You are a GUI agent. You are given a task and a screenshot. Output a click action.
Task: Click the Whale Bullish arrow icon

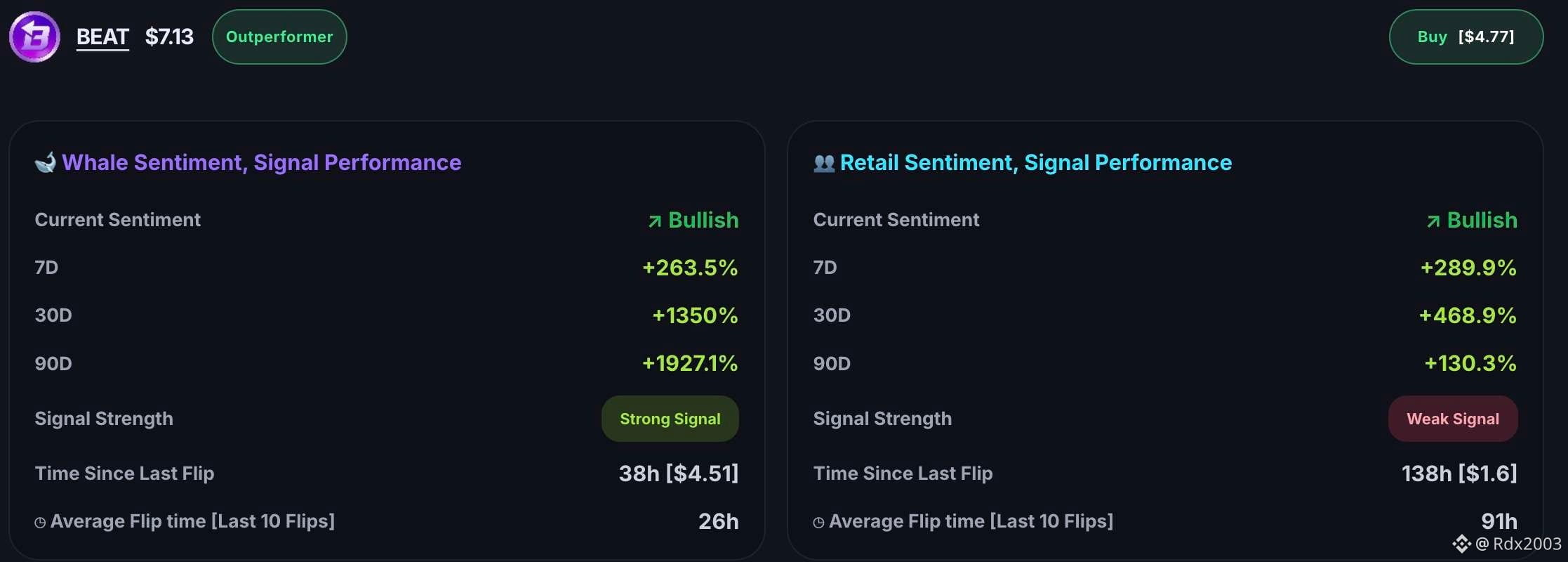coord(655,221)
